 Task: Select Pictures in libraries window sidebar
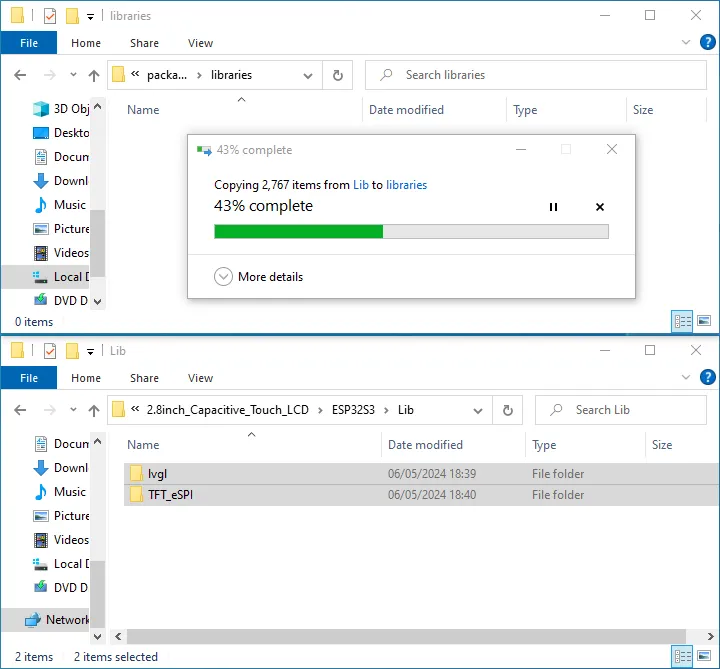pos(61,229)
